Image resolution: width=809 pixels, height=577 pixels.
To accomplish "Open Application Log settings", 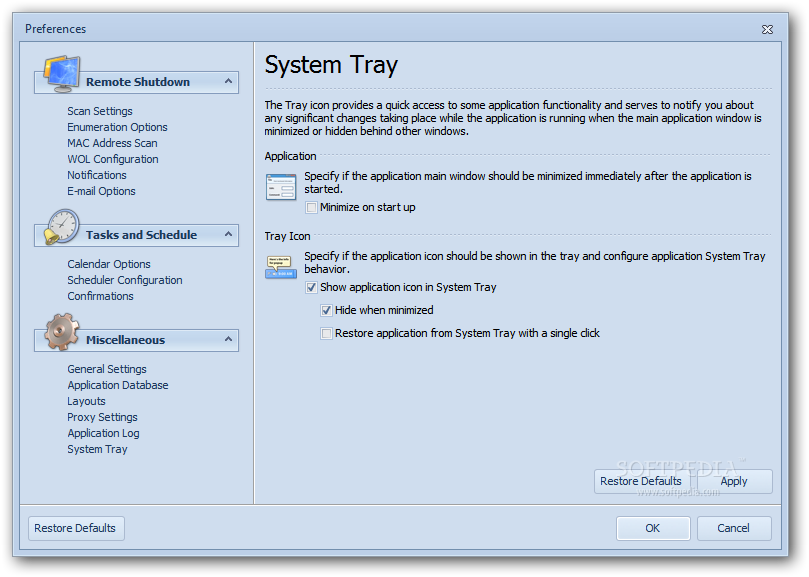I will pyautogui.click(x=103, y=433).
